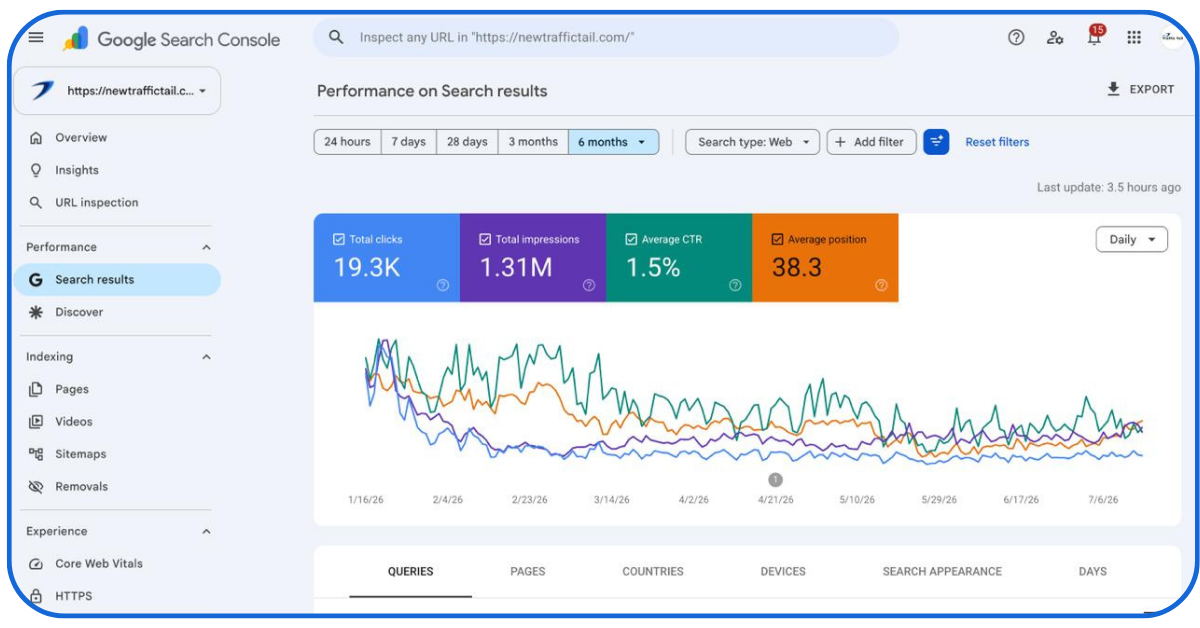The width and height of the screenshot is (1200, 628).
Task: Open the 6 months date range dropdown
Action: pyautogui.click(x=614, y=142)
